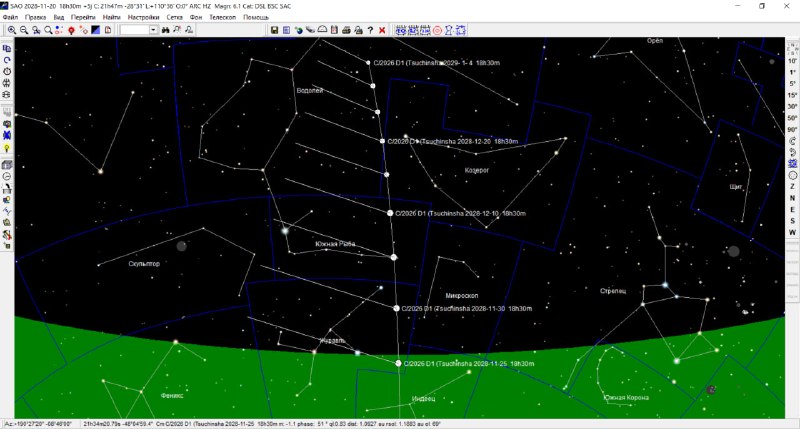
Task: Click the yellow light bulb icon
Action: [7, 148]
